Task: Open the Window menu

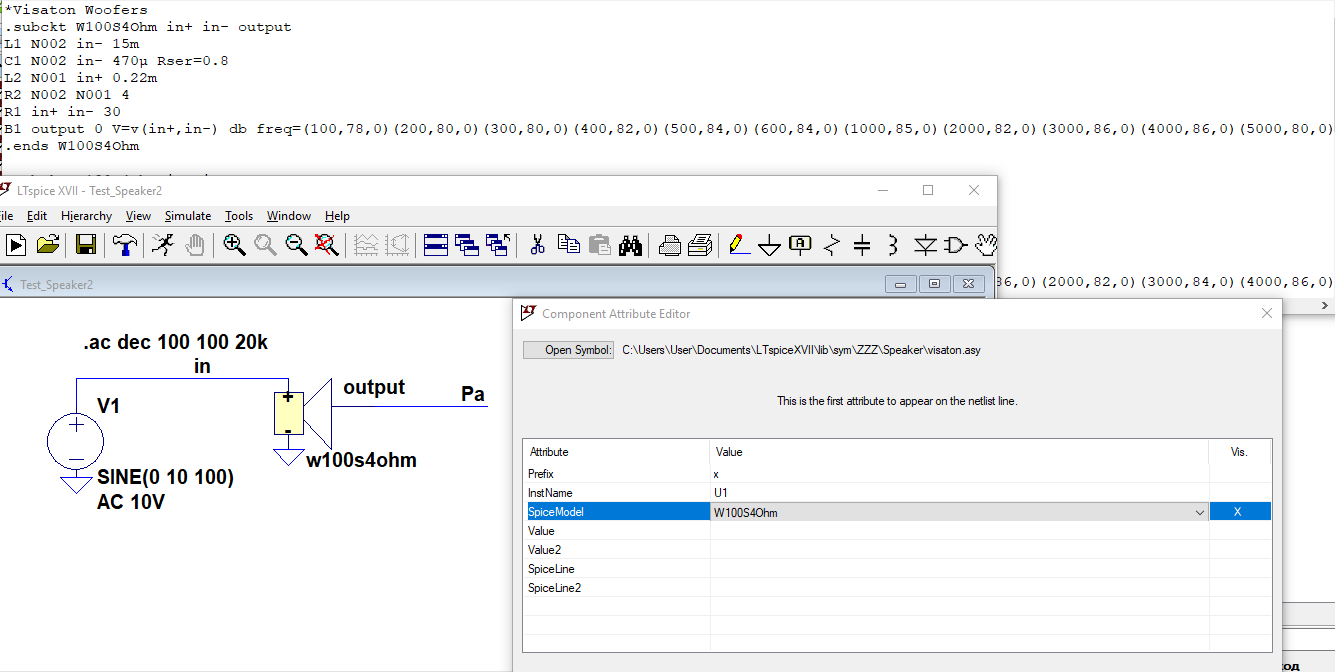Action: [x=289, y=216]
